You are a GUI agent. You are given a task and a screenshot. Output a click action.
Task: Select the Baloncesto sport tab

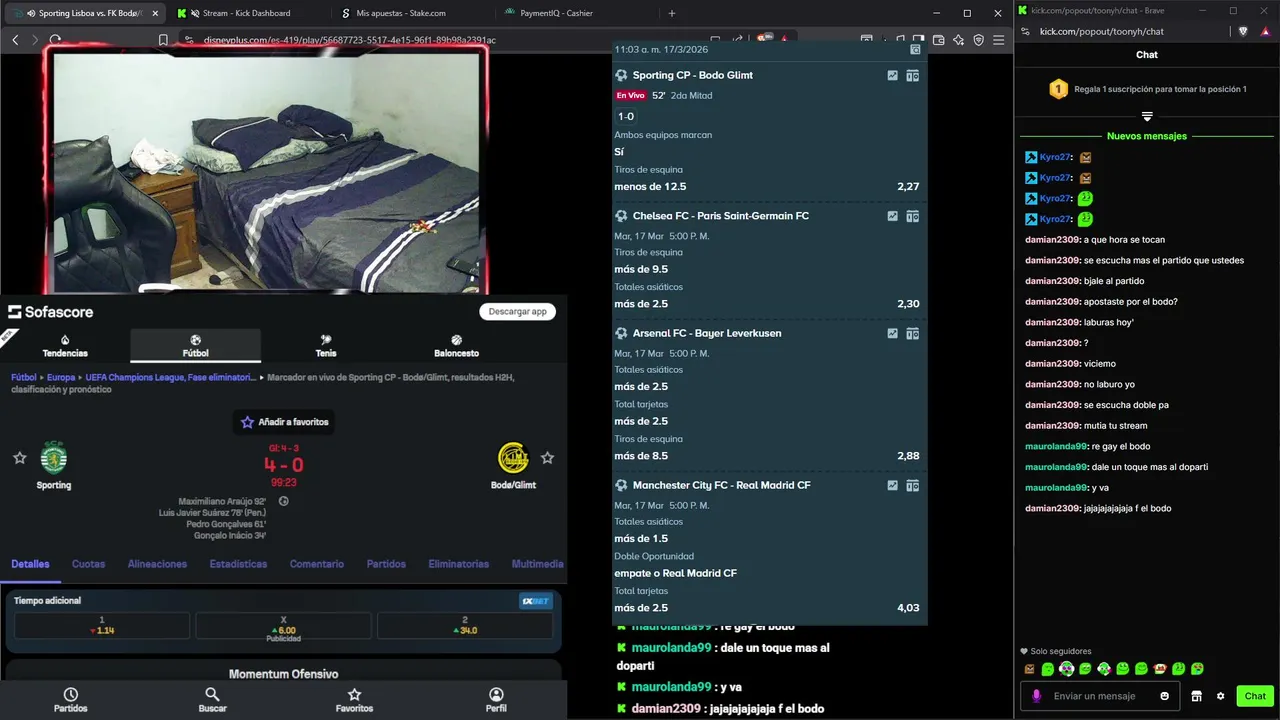coord(456,346)
